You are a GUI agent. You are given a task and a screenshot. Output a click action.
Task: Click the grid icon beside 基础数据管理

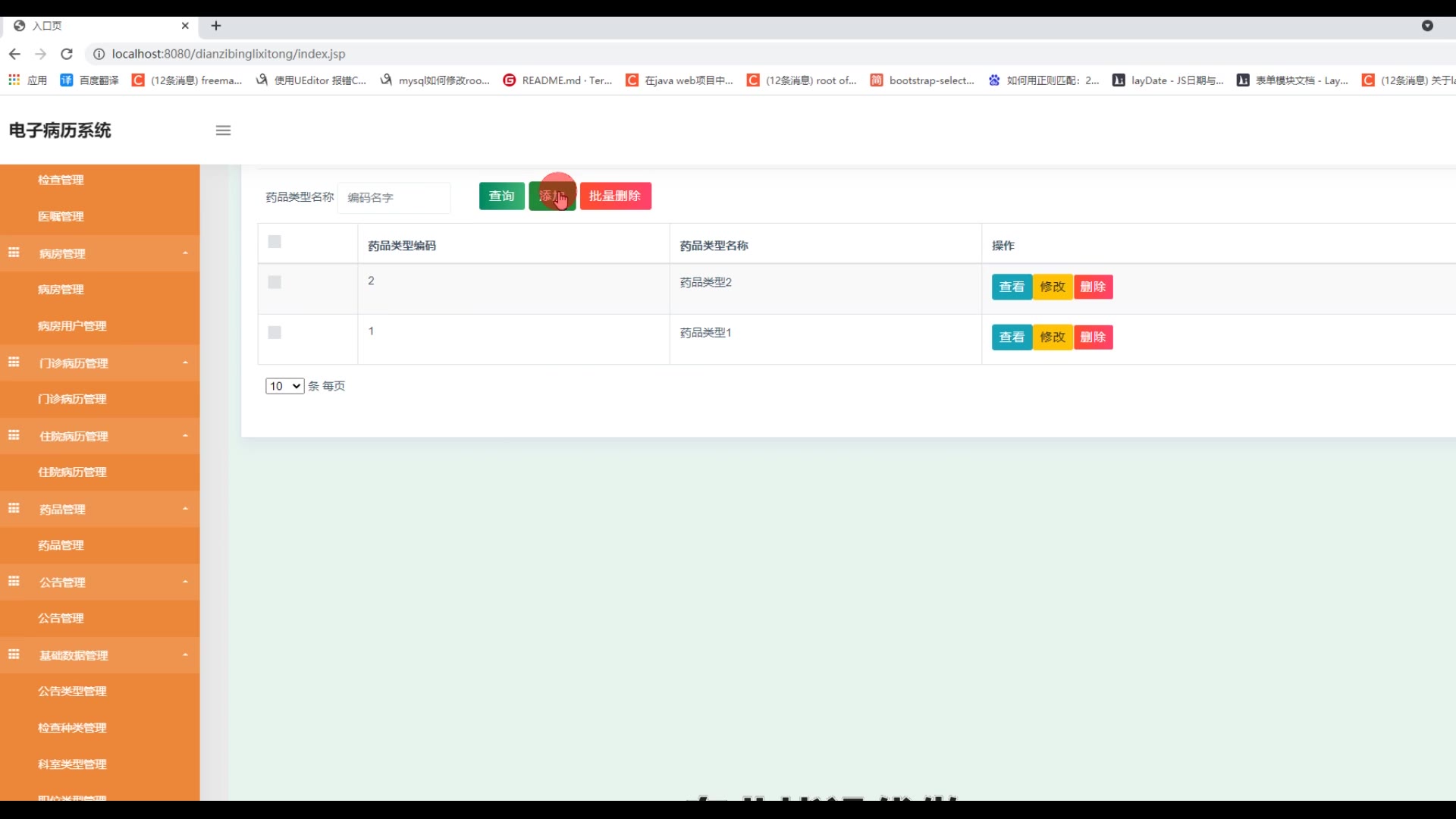(x=14, y=654)
